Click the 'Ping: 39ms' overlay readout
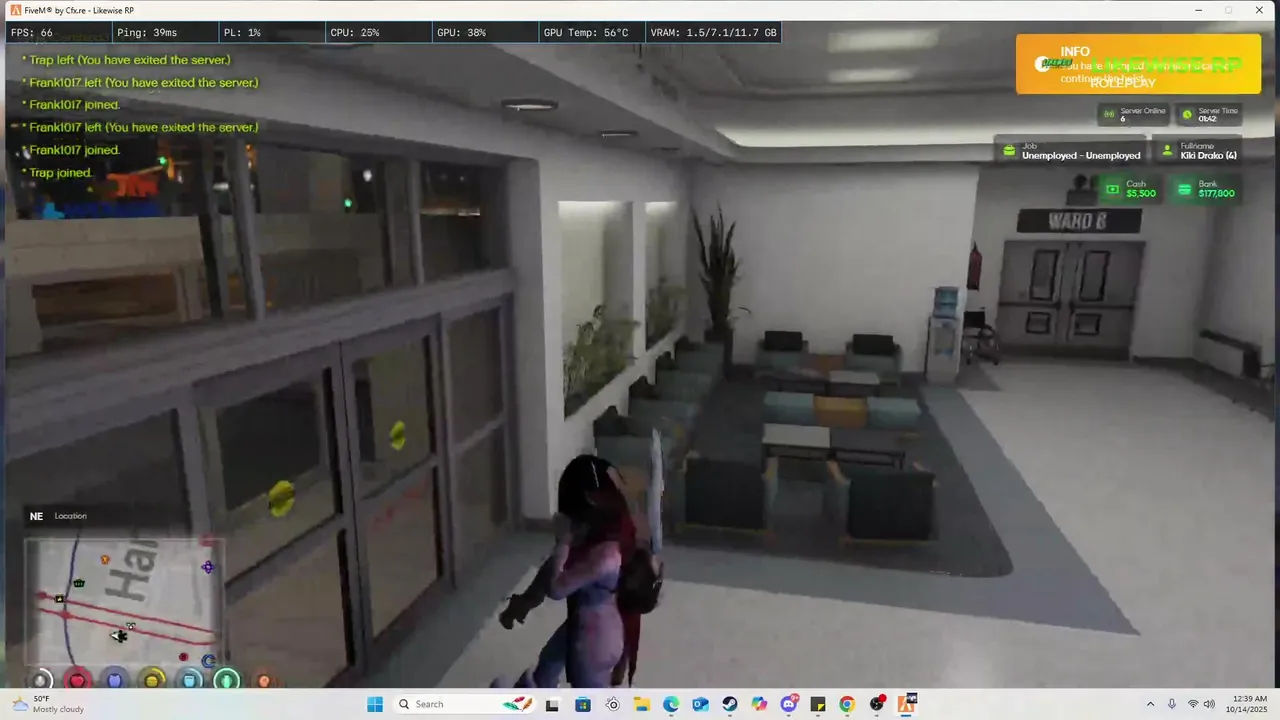 pos(146,33)
